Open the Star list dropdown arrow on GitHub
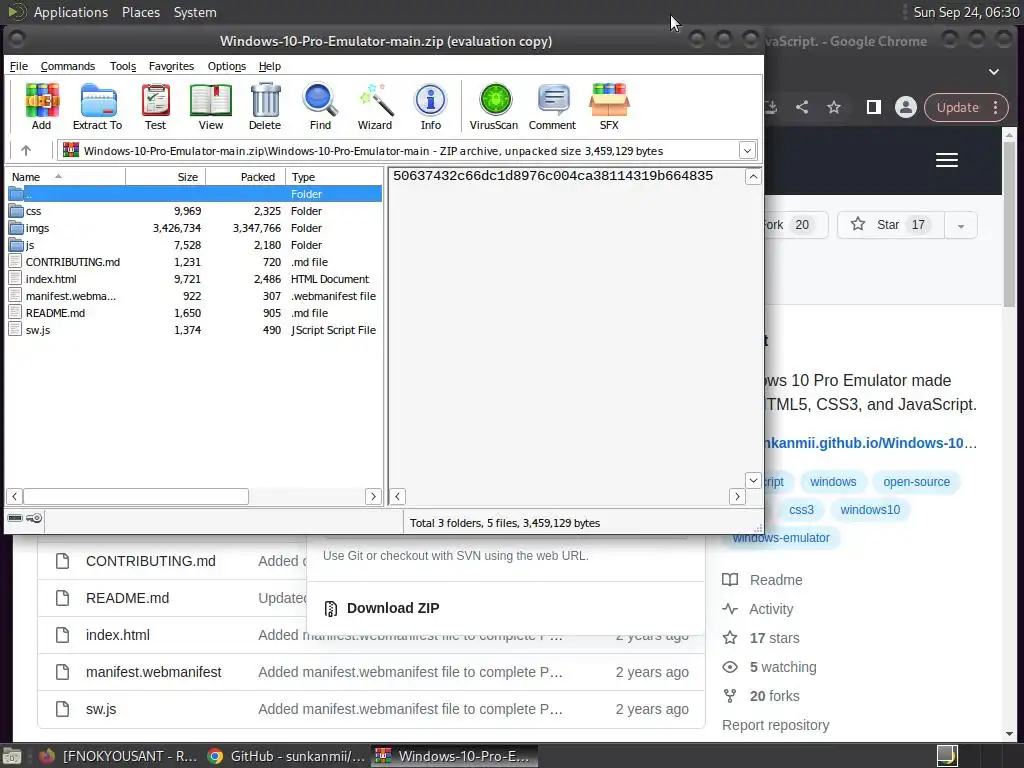The image size is (1024, 768). coord(961,225)
